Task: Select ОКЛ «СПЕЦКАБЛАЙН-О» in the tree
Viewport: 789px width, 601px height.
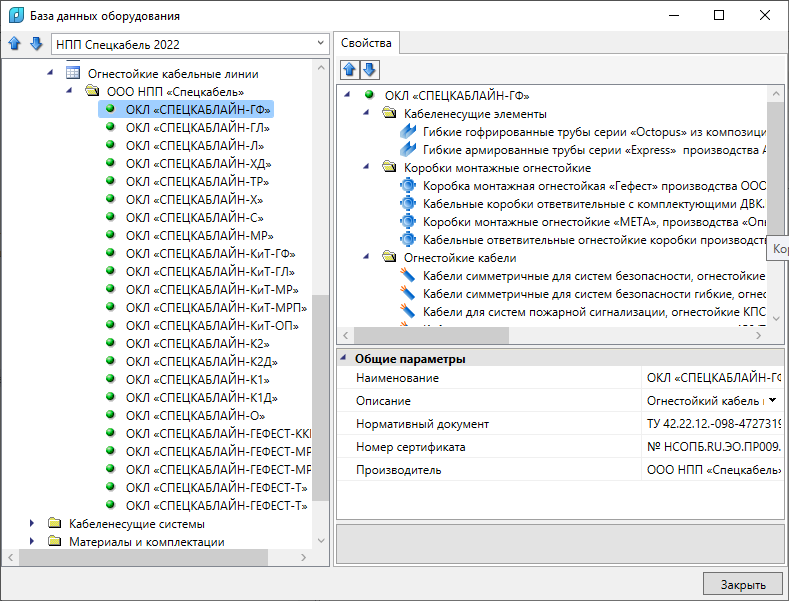Action: click(x=195, y=416)
